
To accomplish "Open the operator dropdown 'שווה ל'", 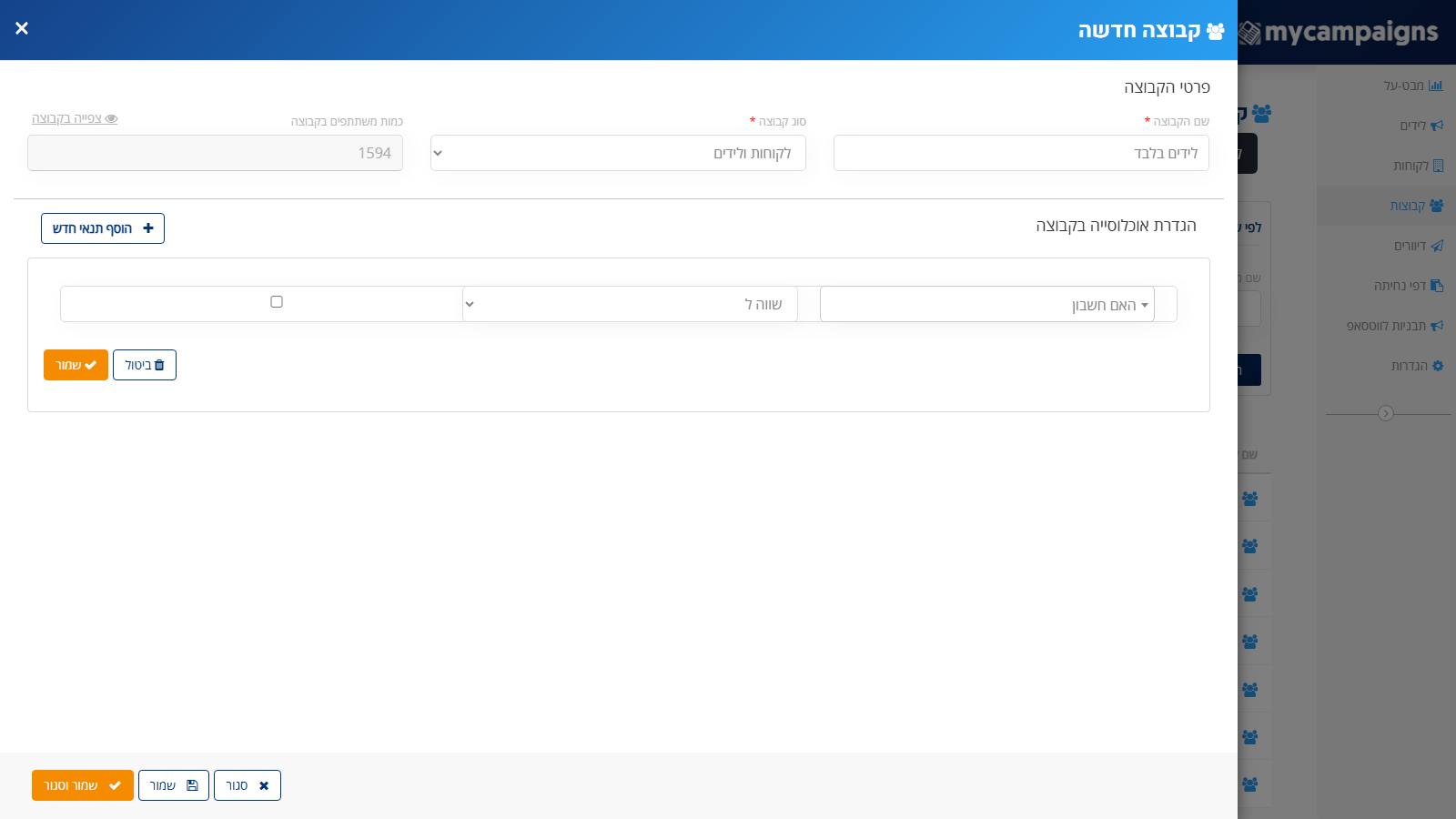I will click(x=630, y=304).
